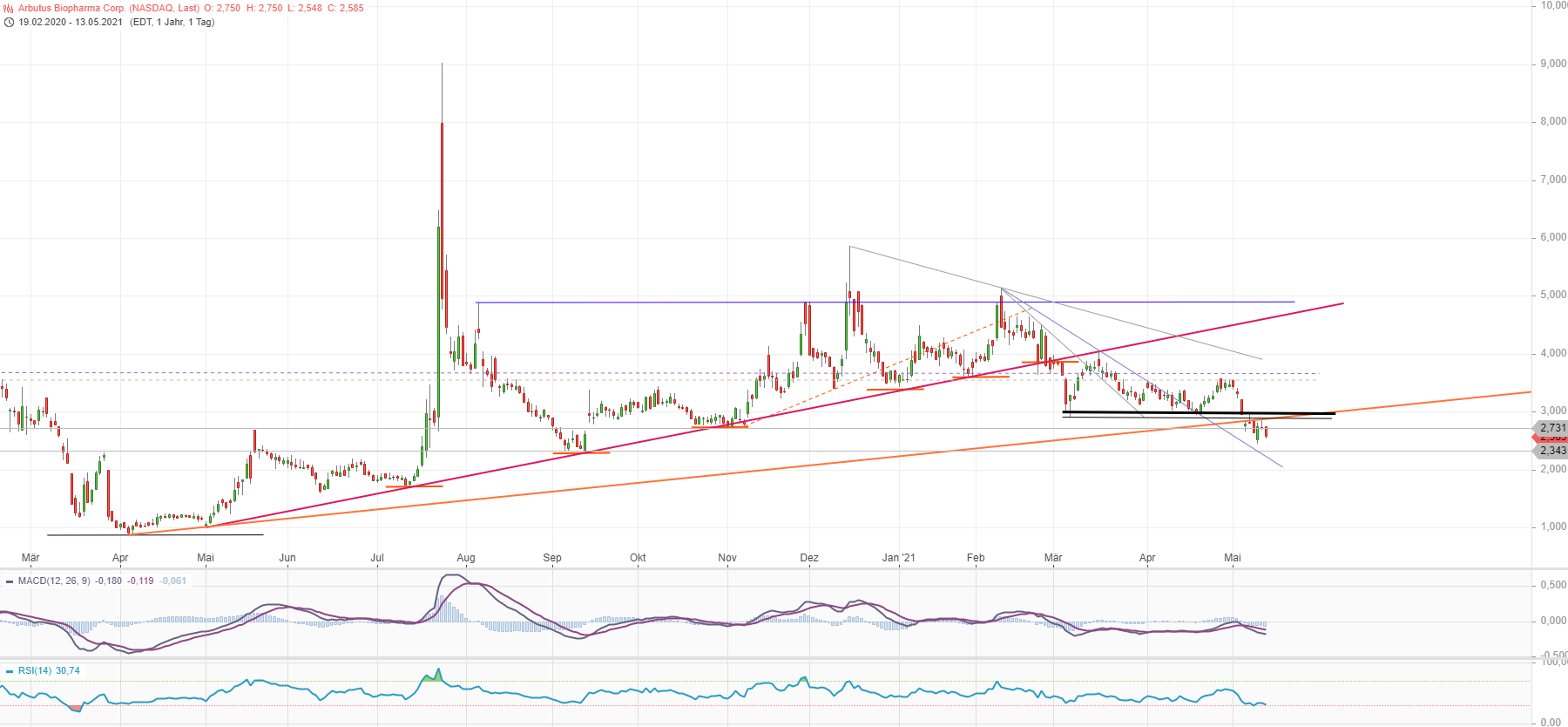1568x727 pixels.
Task: Click the Nov label on time axis
Action: coord(727,558)
